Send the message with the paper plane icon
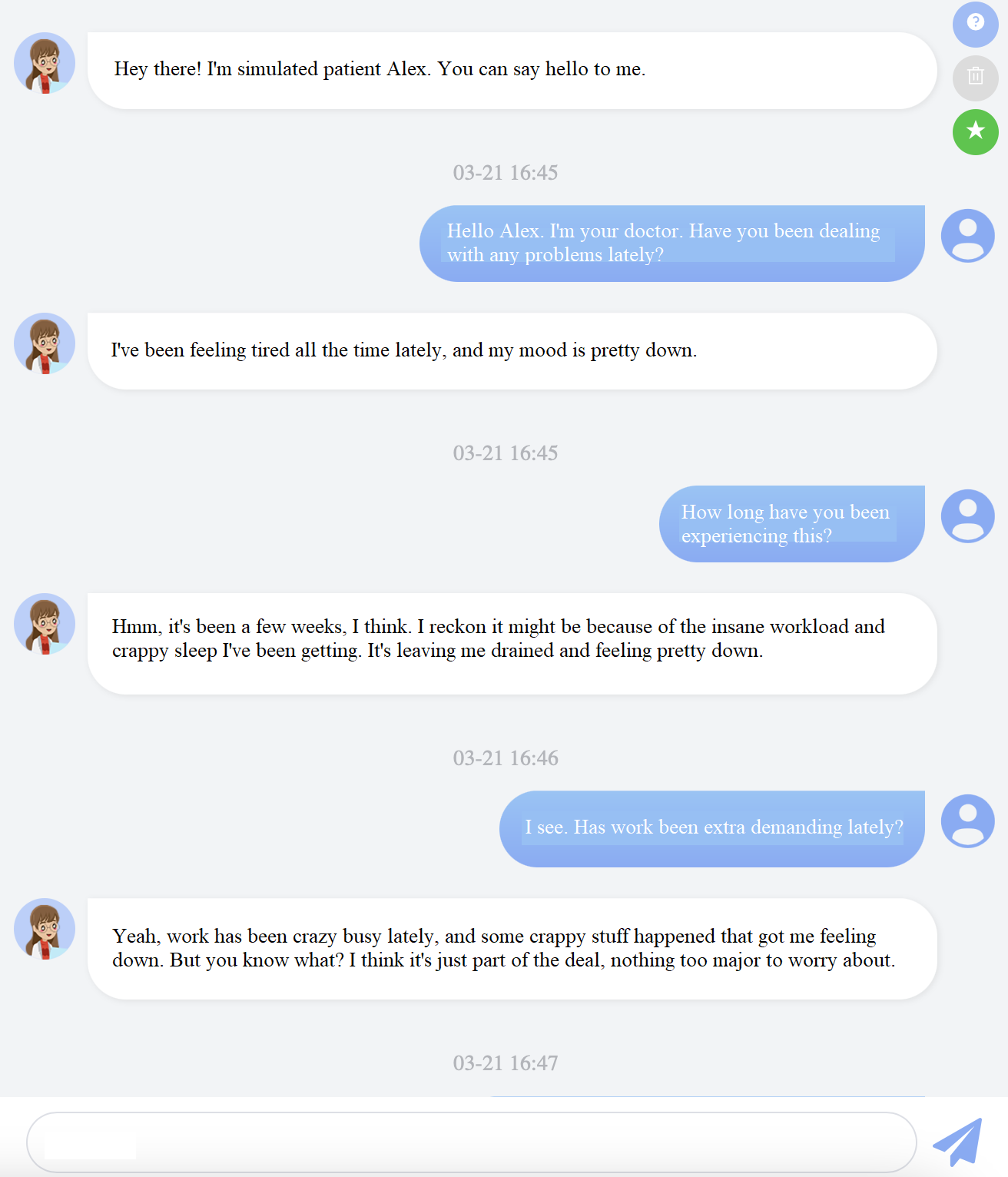1008x1177 pixels. tap(956, 1142)
